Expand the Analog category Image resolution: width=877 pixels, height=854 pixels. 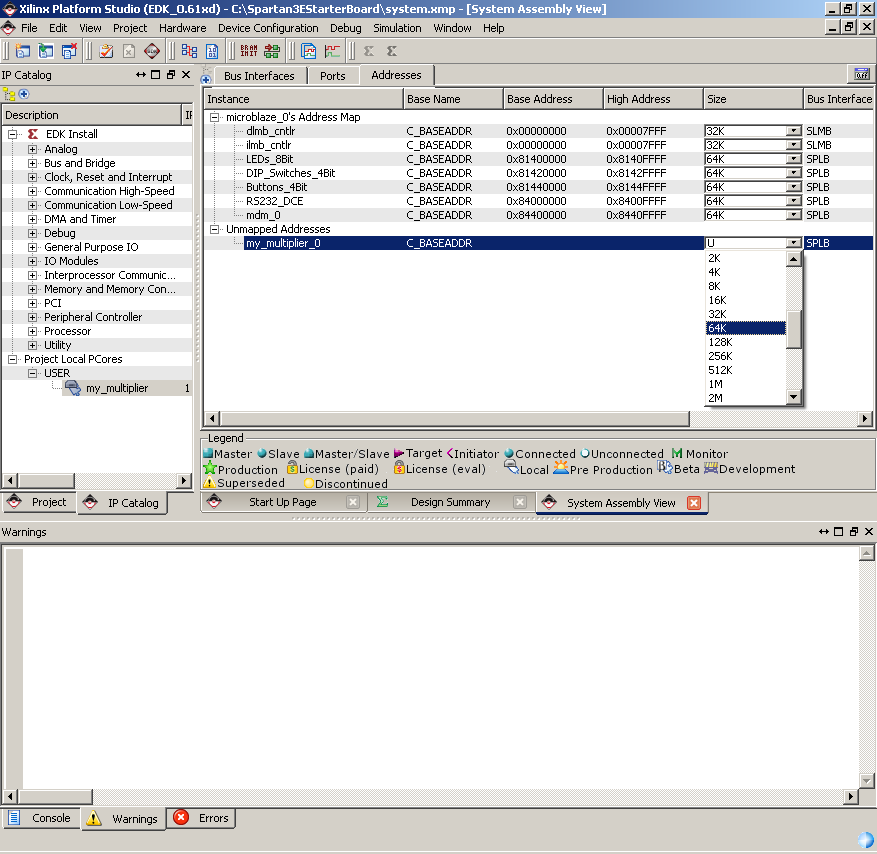tap(32, 149)
